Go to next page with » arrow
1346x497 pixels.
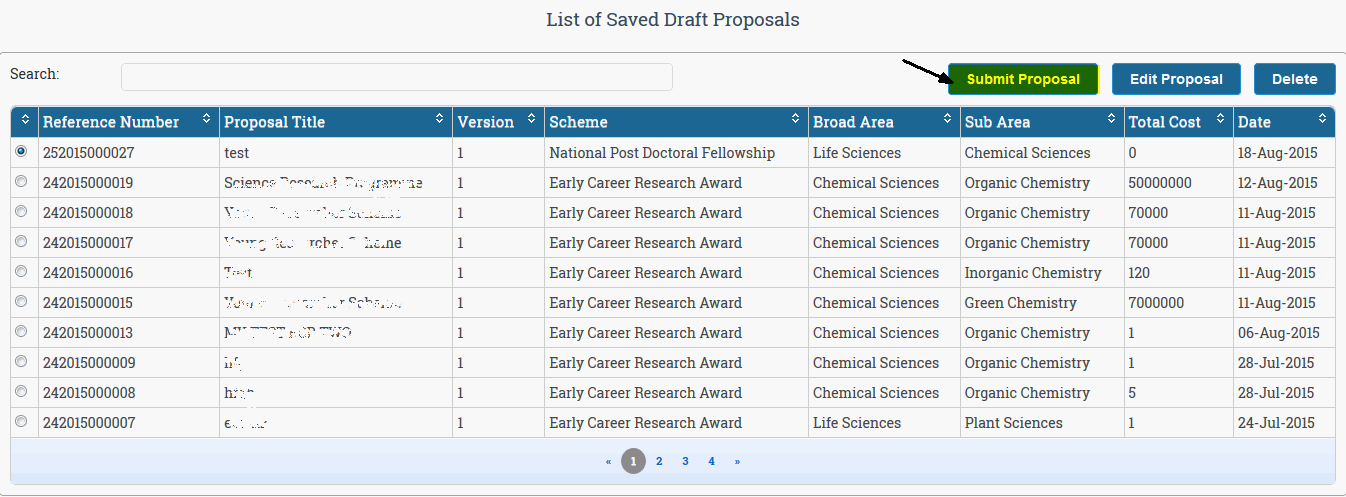tap(737, 461)
